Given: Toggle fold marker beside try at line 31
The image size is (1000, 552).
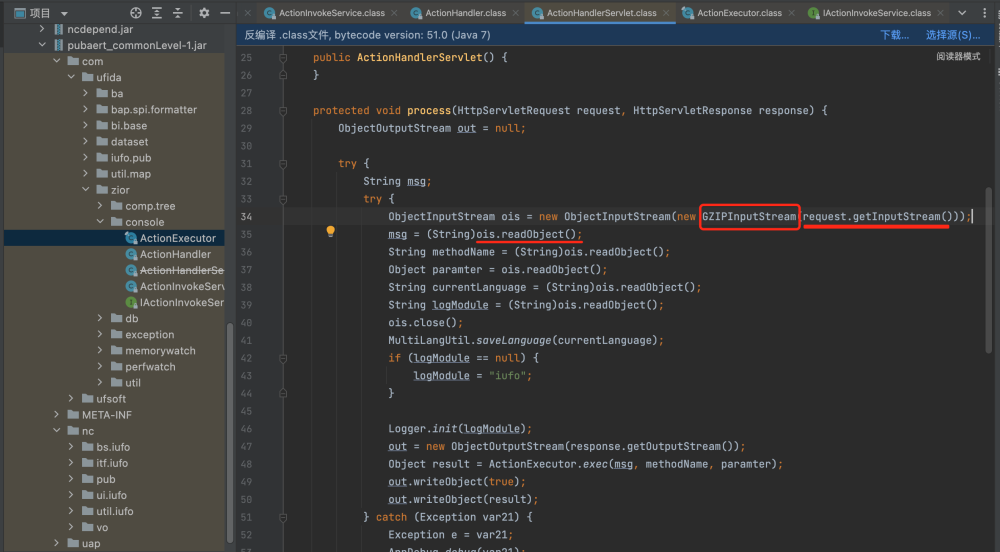Looking at the screenshot, I should click(283, 164).
